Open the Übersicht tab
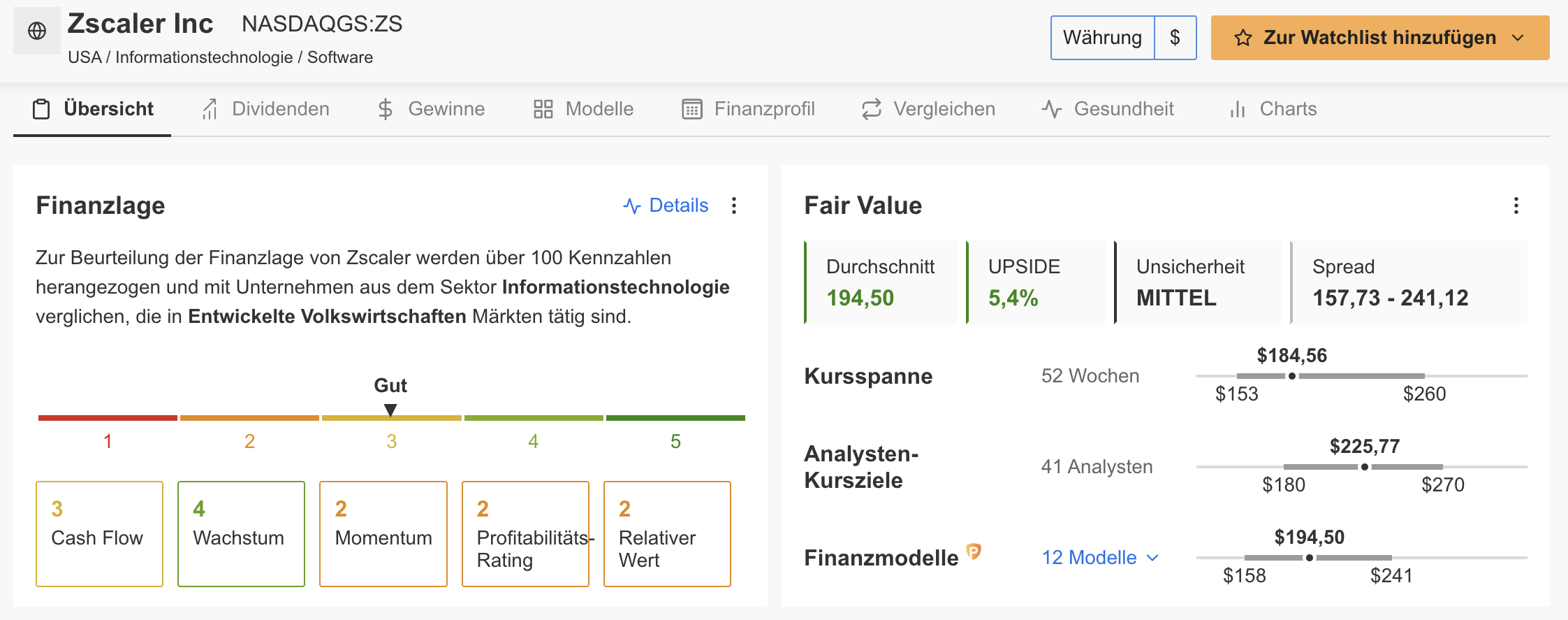This screenshot has width=1568, height=620. [x=93, y=109]
